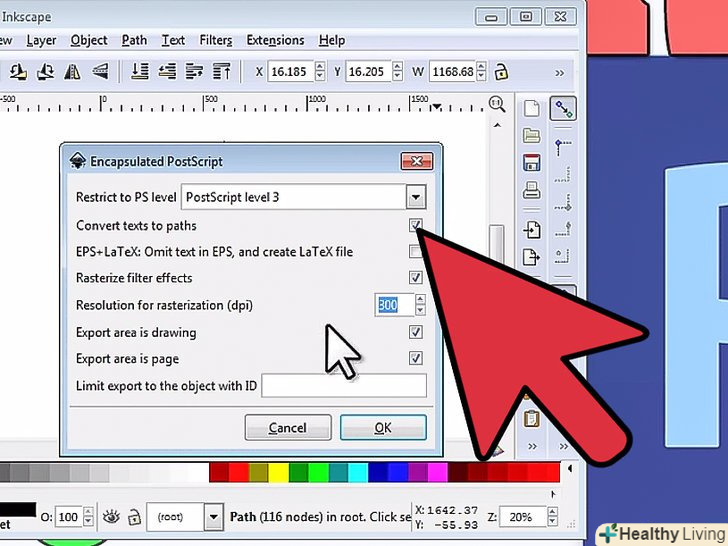728x546 pixels.
Task: Open the Text menu
Action: pyautogui.click(x=173, y=40)
